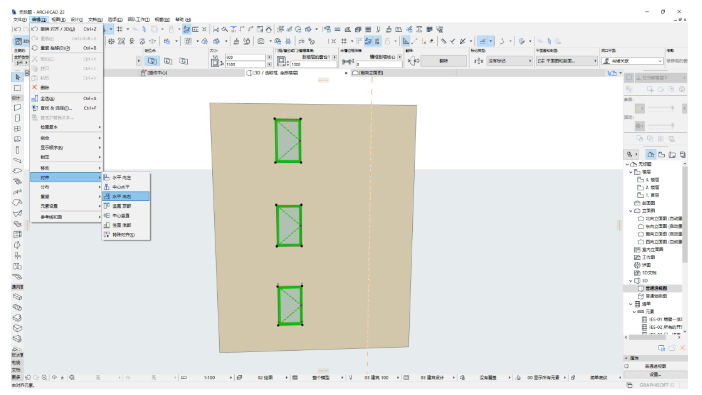Viewport: 702px width, 395px height.
Task: Collapse the elevations folder in Navigator tree
Action: tap(631, 210)
